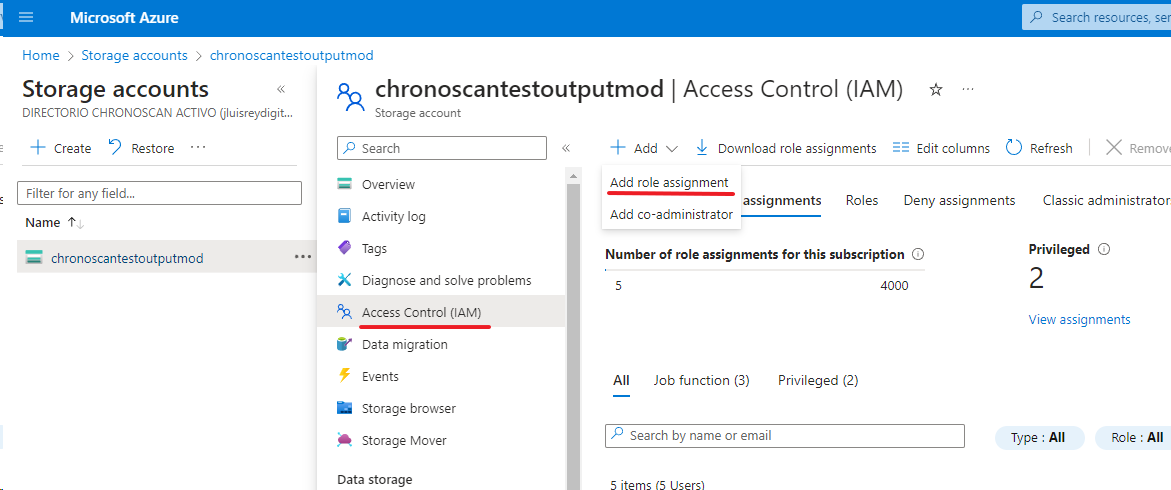1171x490 pixels.
Task: Click the View assignments link
Action: coord(1079,320)
